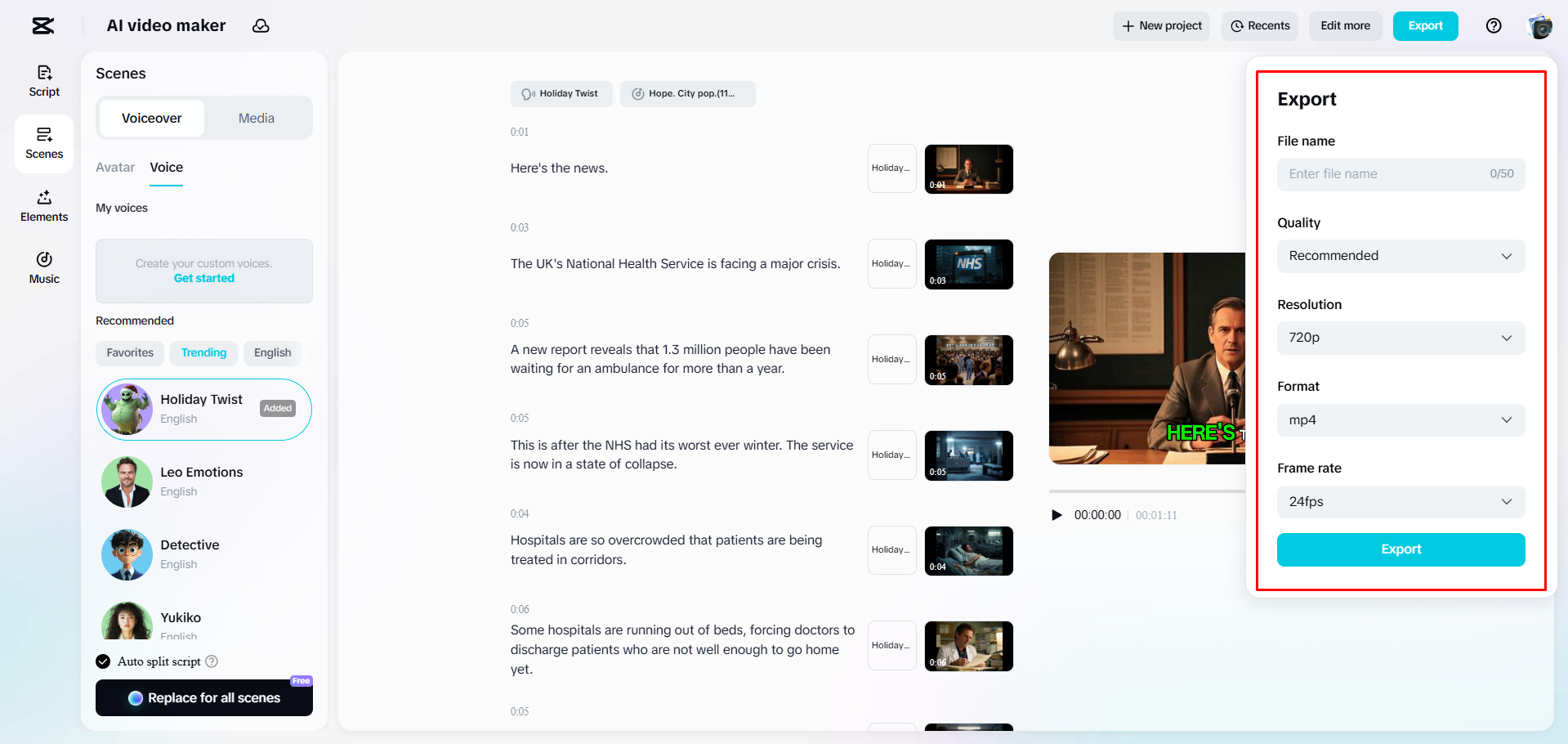Click Holiday Twist voice chip above script

[x=561, y=94]
